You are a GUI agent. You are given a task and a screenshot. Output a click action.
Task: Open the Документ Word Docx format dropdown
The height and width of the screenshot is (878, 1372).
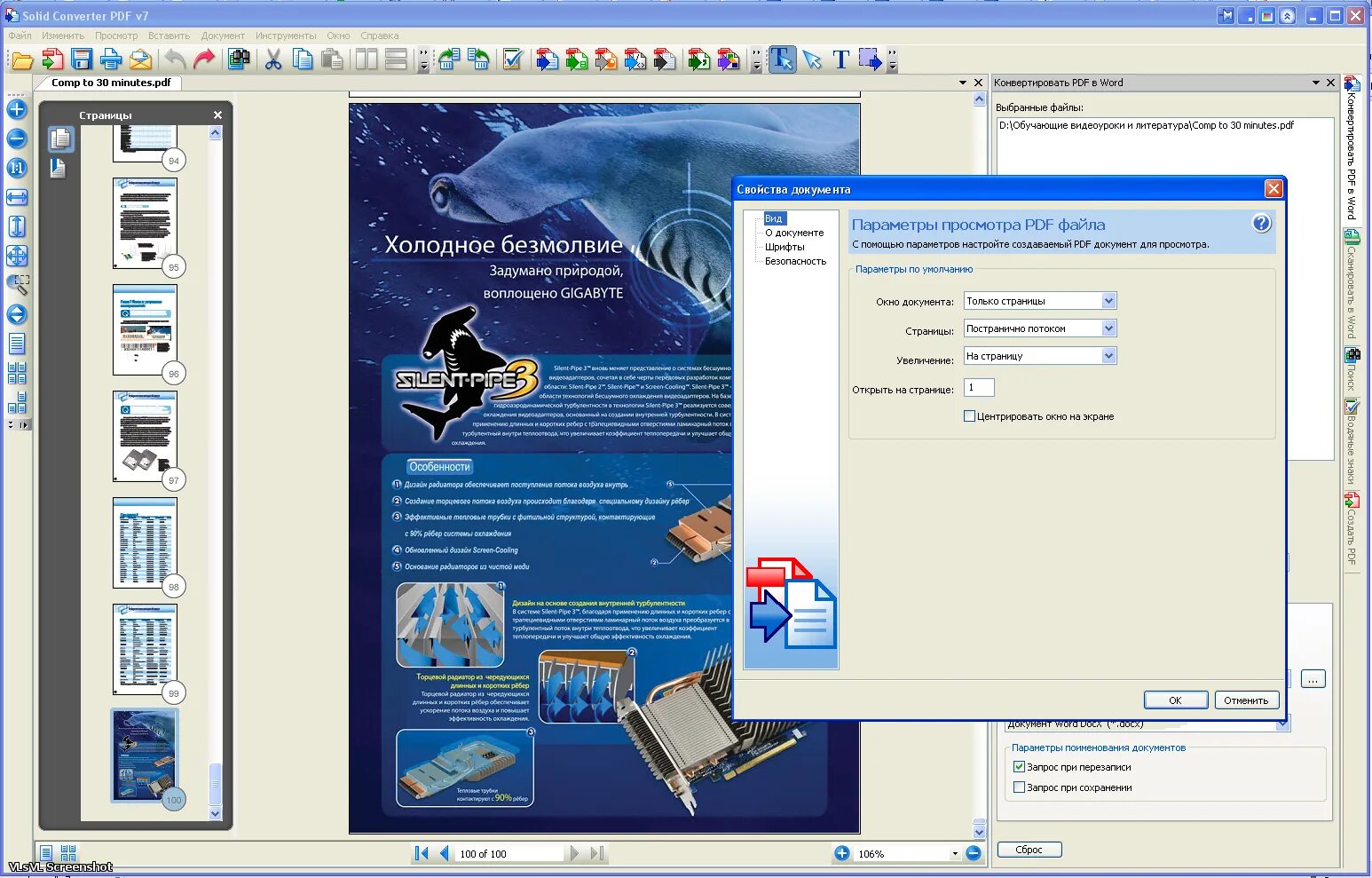tap(1282, 724)
